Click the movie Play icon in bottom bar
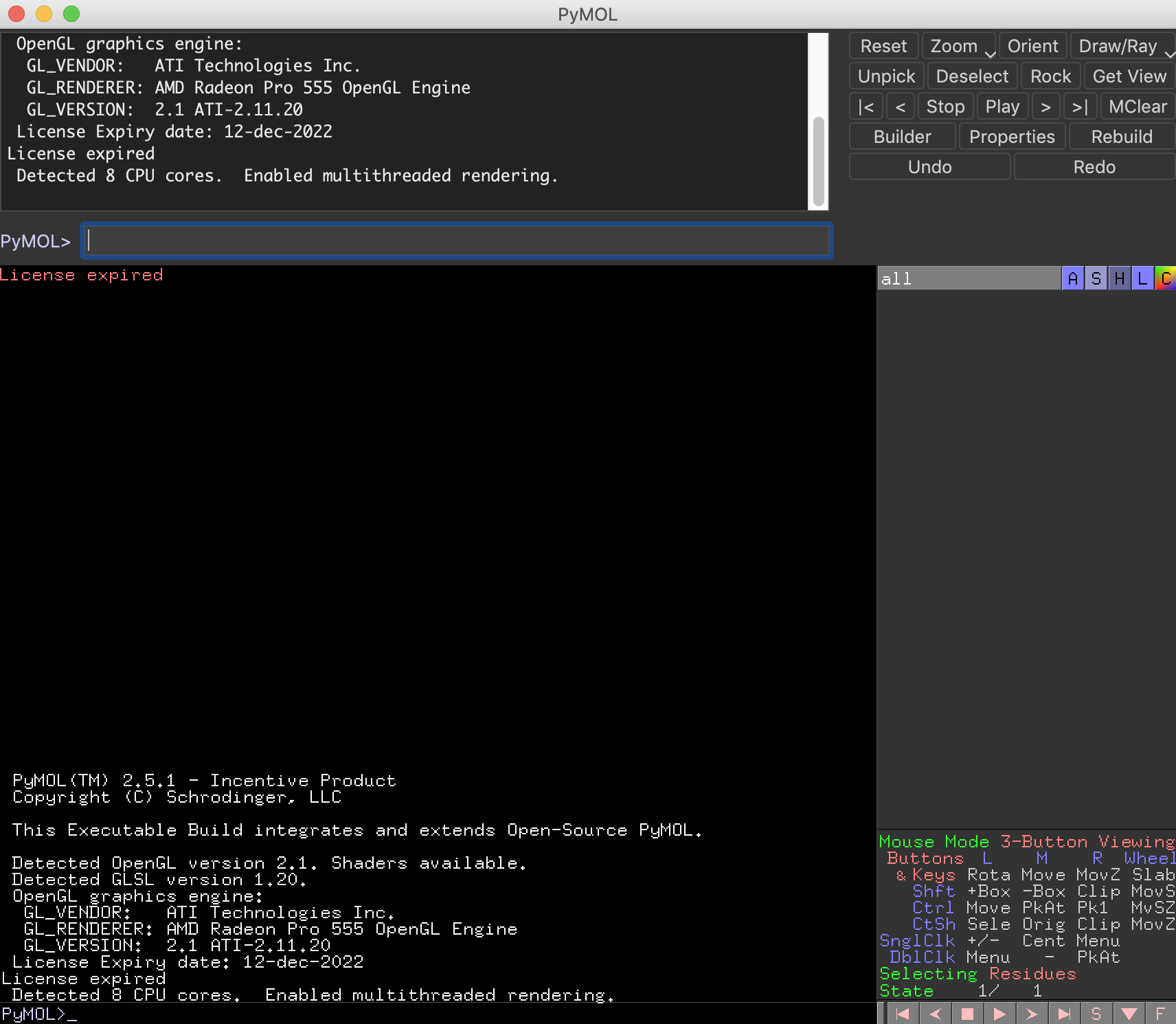This screenshot has width=1176, height=1024. 999,1013
